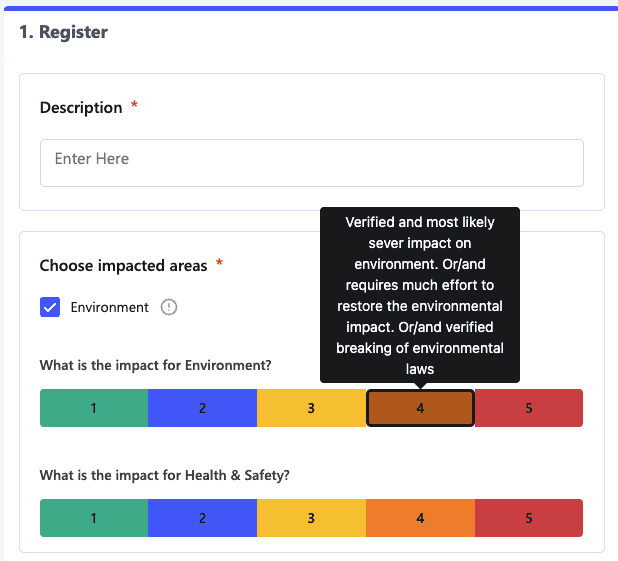Image resolution: width=618 pixels, height=561 pixels.
Task: Click the Environment checkbox label text
Action: [x=109, y=307]
